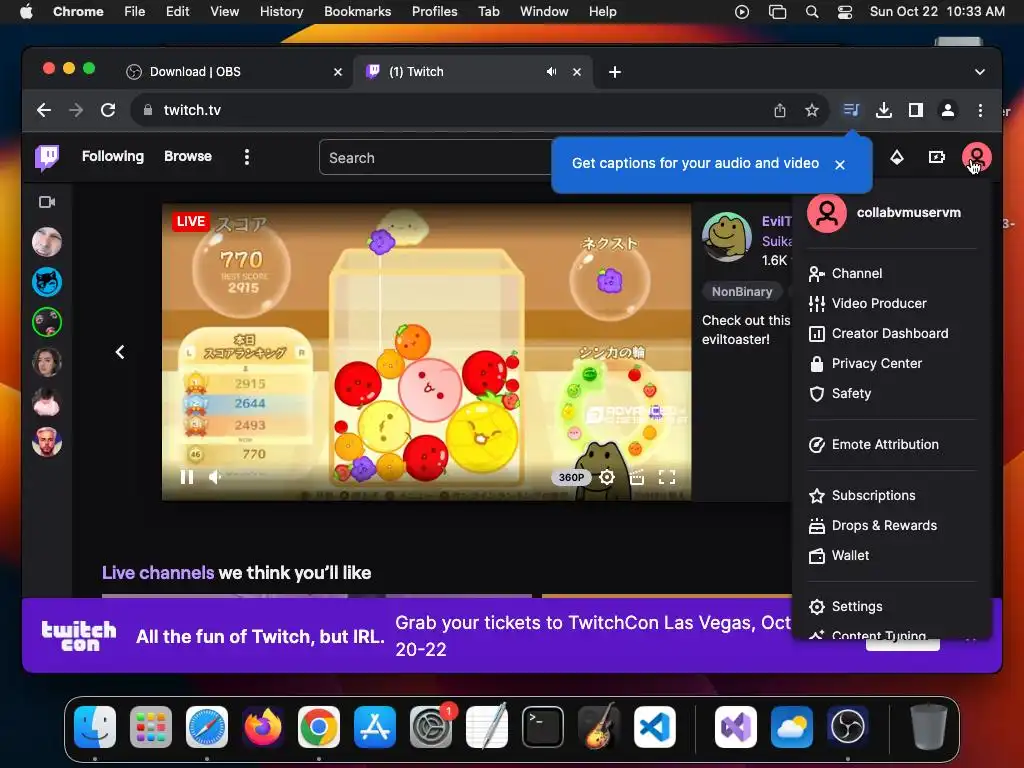Open the Twitch home logo
1024x768 pixels.
(x=47, y=157)
